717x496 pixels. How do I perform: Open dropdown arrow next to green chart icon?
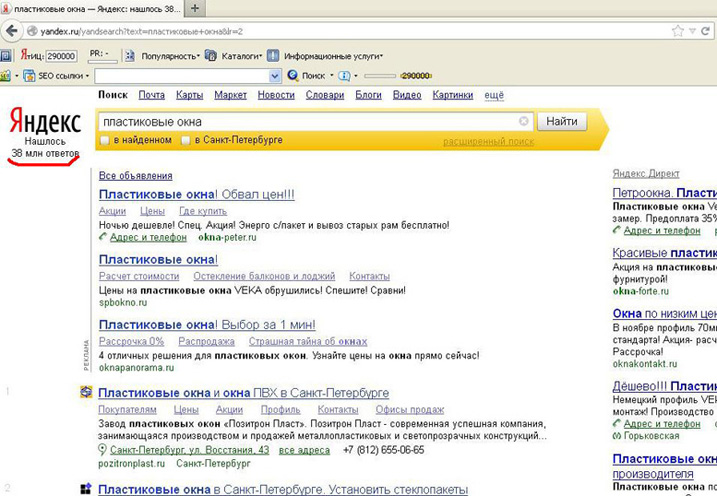(x=16, y=76)
